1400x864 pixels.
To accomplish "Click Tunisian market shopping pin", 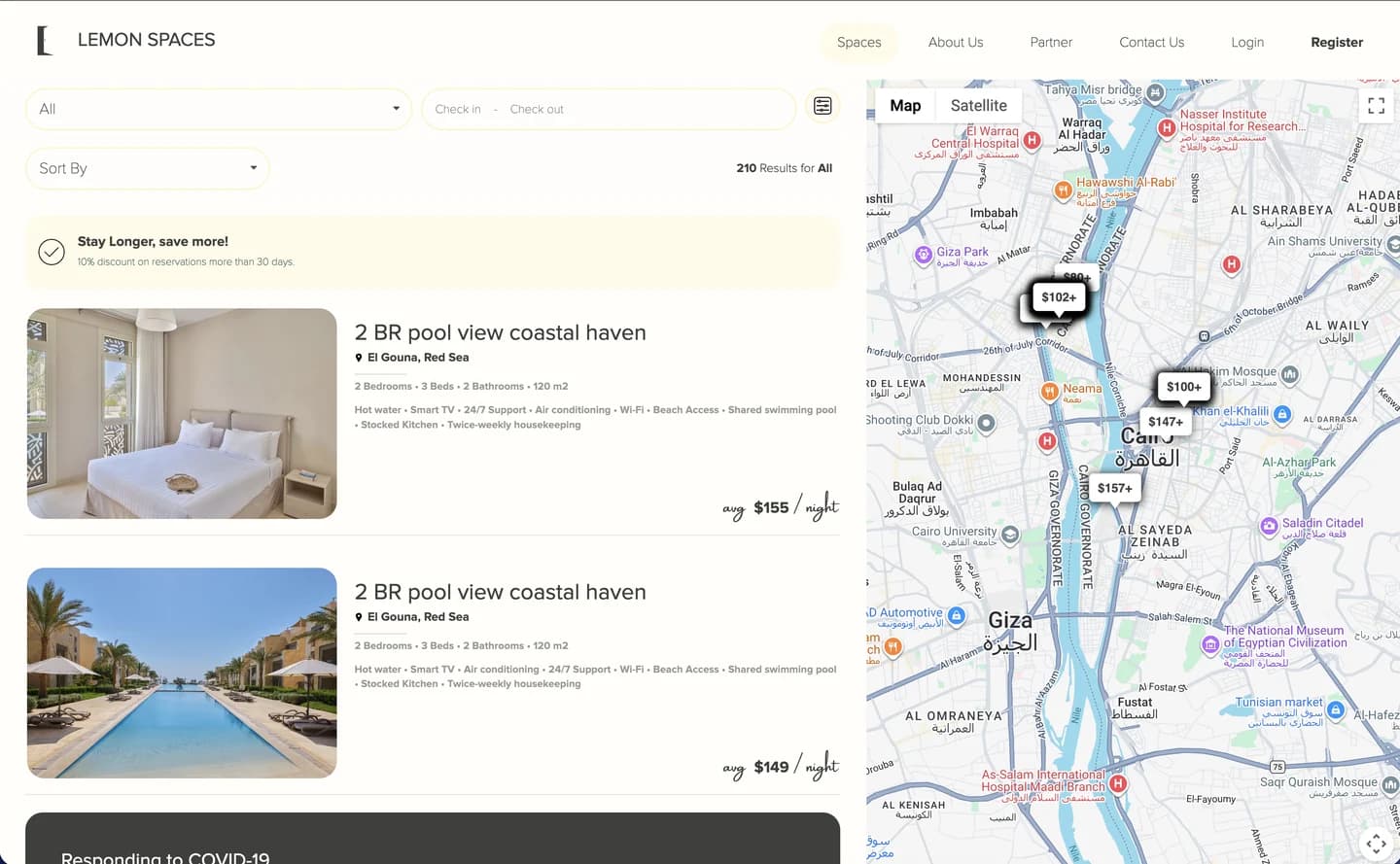I will point(1336,710).
